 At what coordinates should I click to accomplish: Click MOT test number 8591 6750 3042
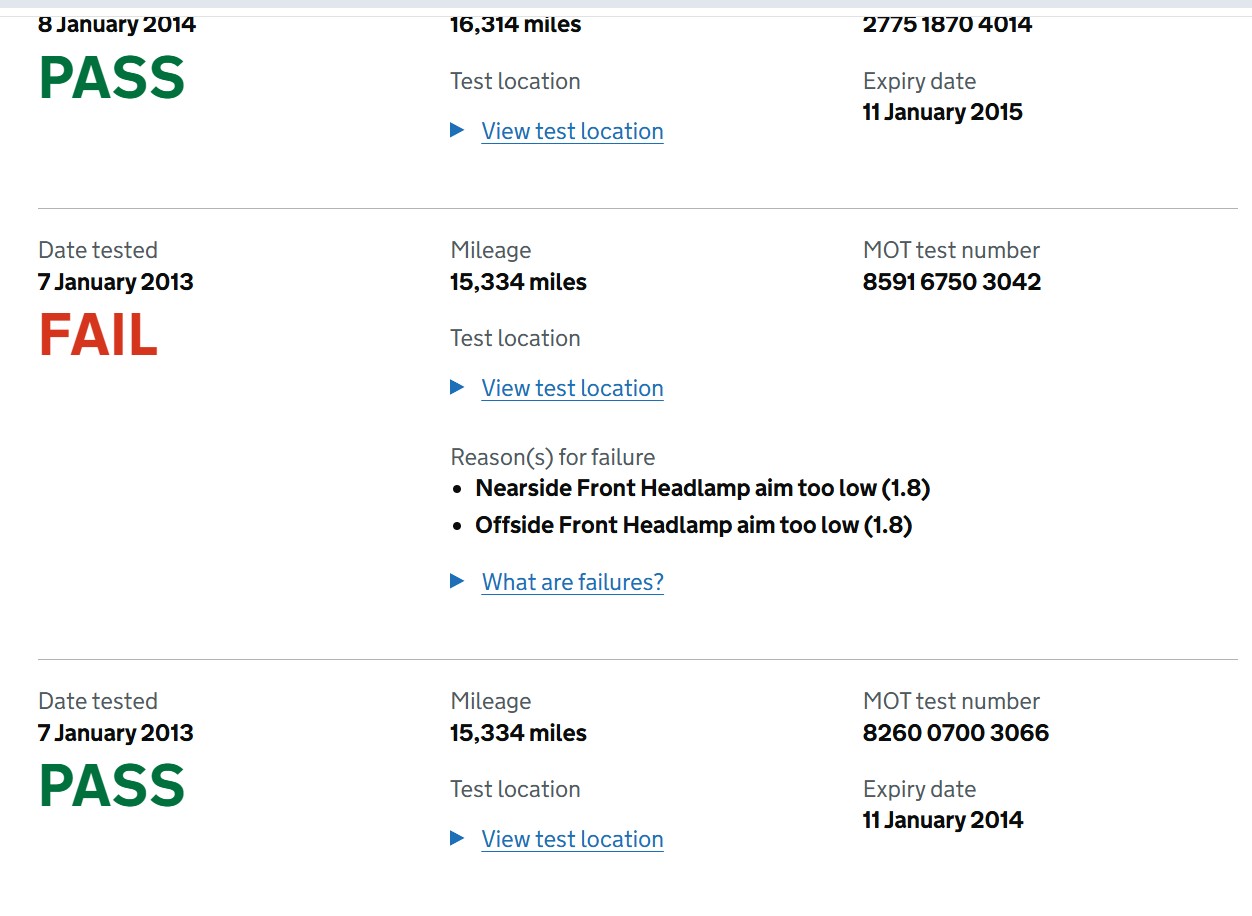(x=951, y=282)
